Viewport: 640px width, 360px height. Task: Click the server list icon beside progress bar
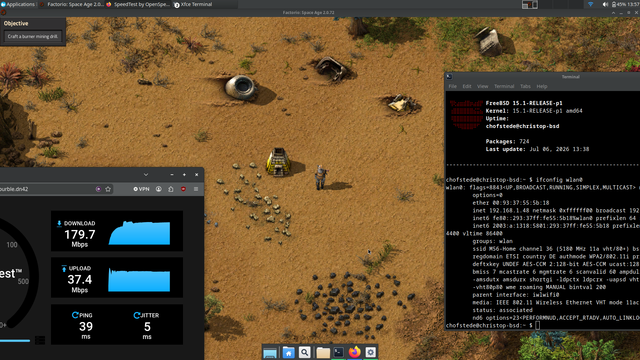point(40,340)
